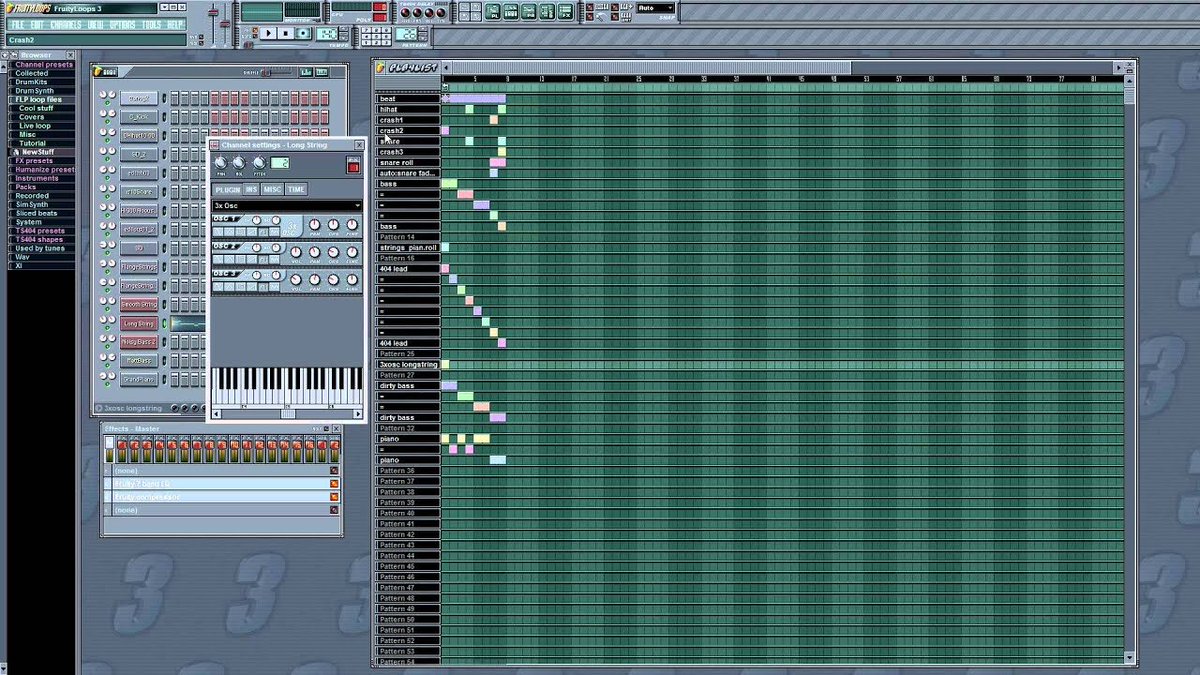Select the GrandPiano channel button
This screenshot has width=1200, height=675.
click(x=139, y=380)
